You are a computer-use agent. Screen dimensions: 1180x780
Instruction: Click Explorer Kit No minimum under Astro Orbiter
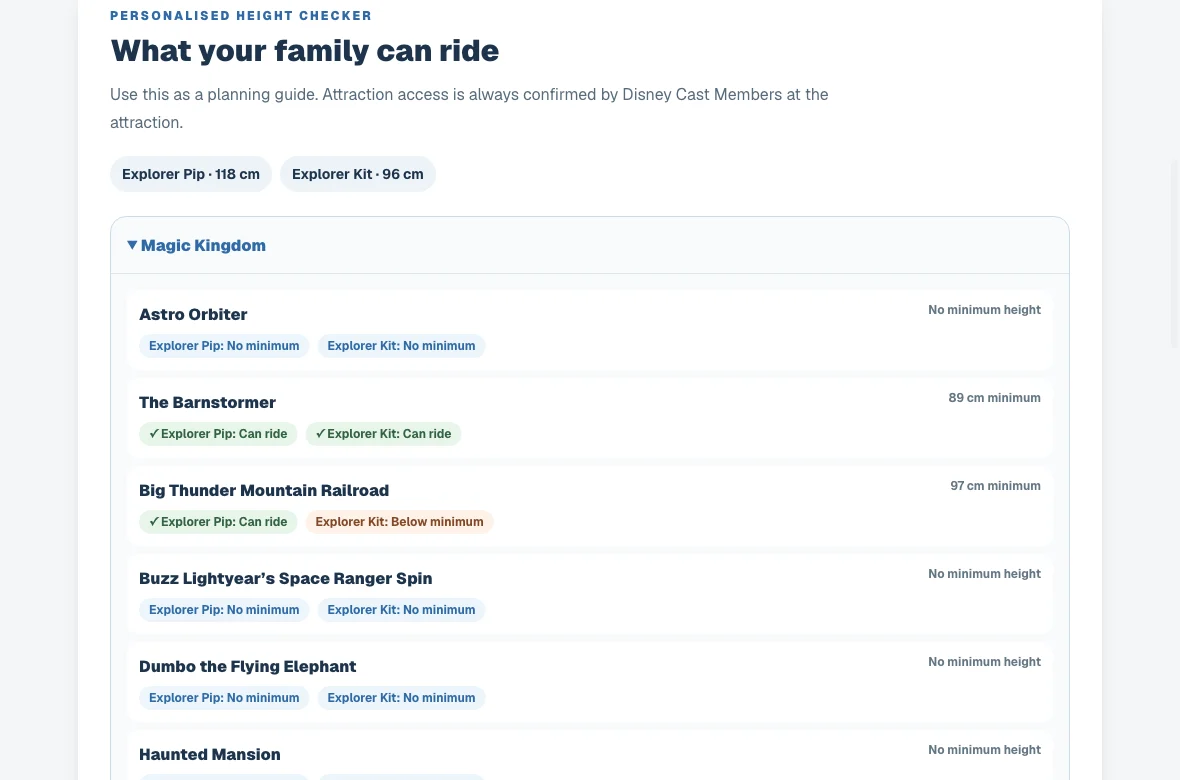(401, 346)
